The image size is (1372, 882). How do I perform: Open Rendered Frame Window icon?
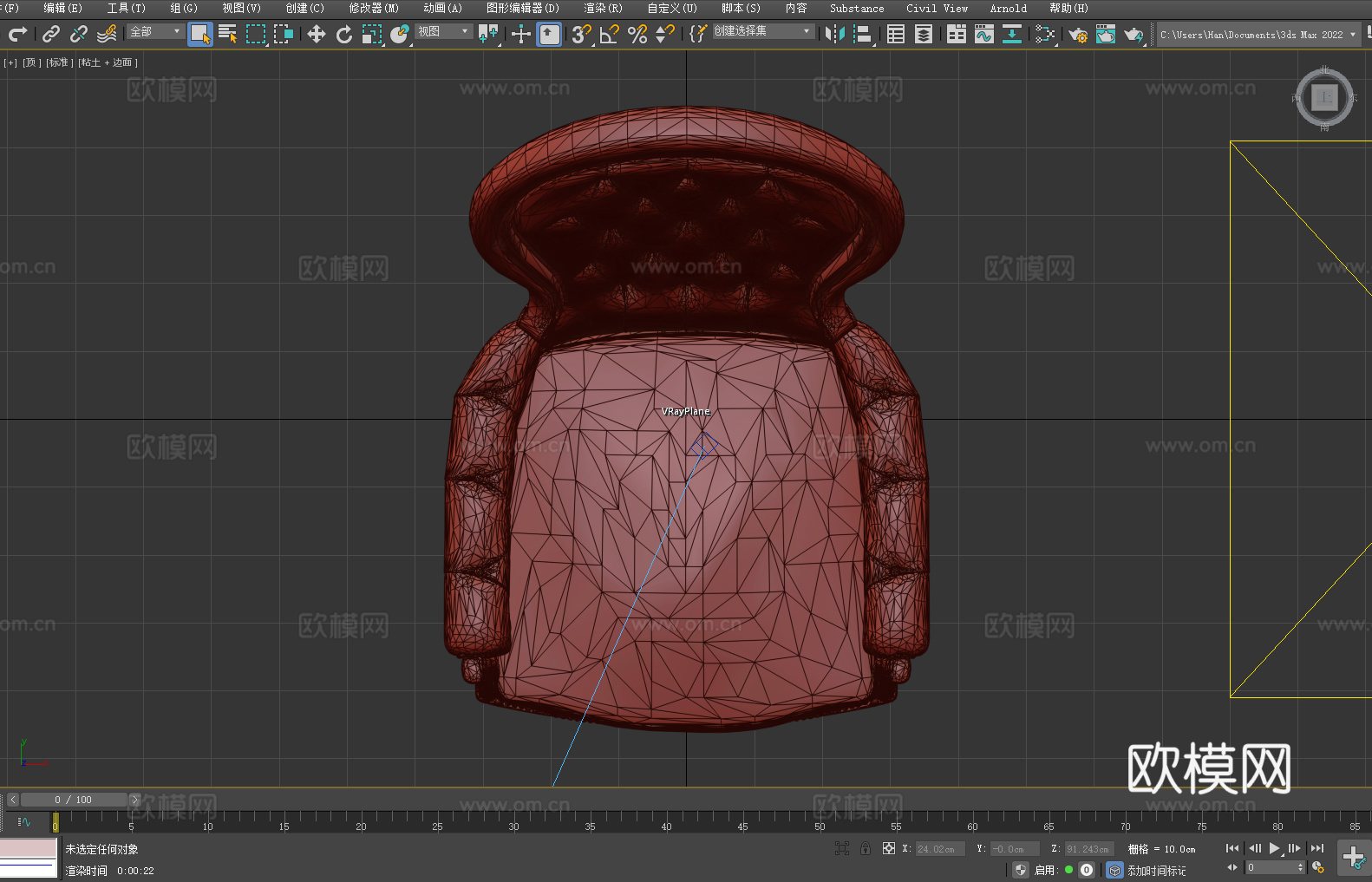click(1106, 34)
